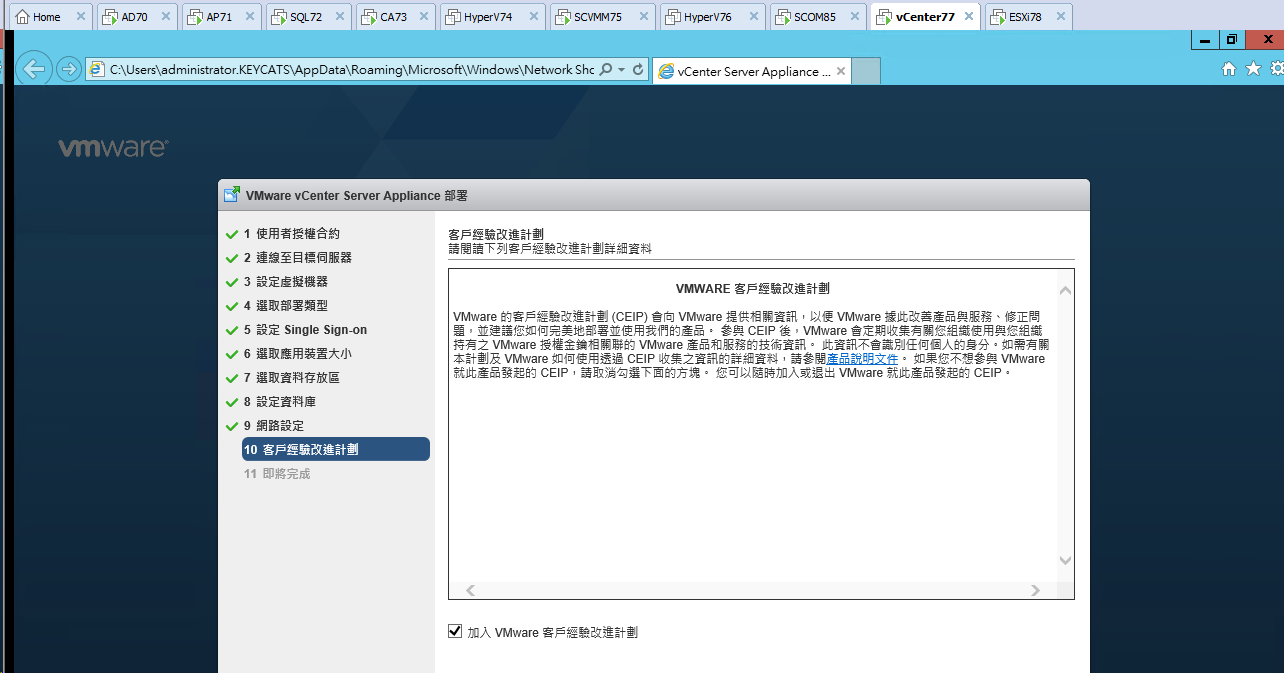
Task: Switch to the Home tab
Action: click(49, 16)
